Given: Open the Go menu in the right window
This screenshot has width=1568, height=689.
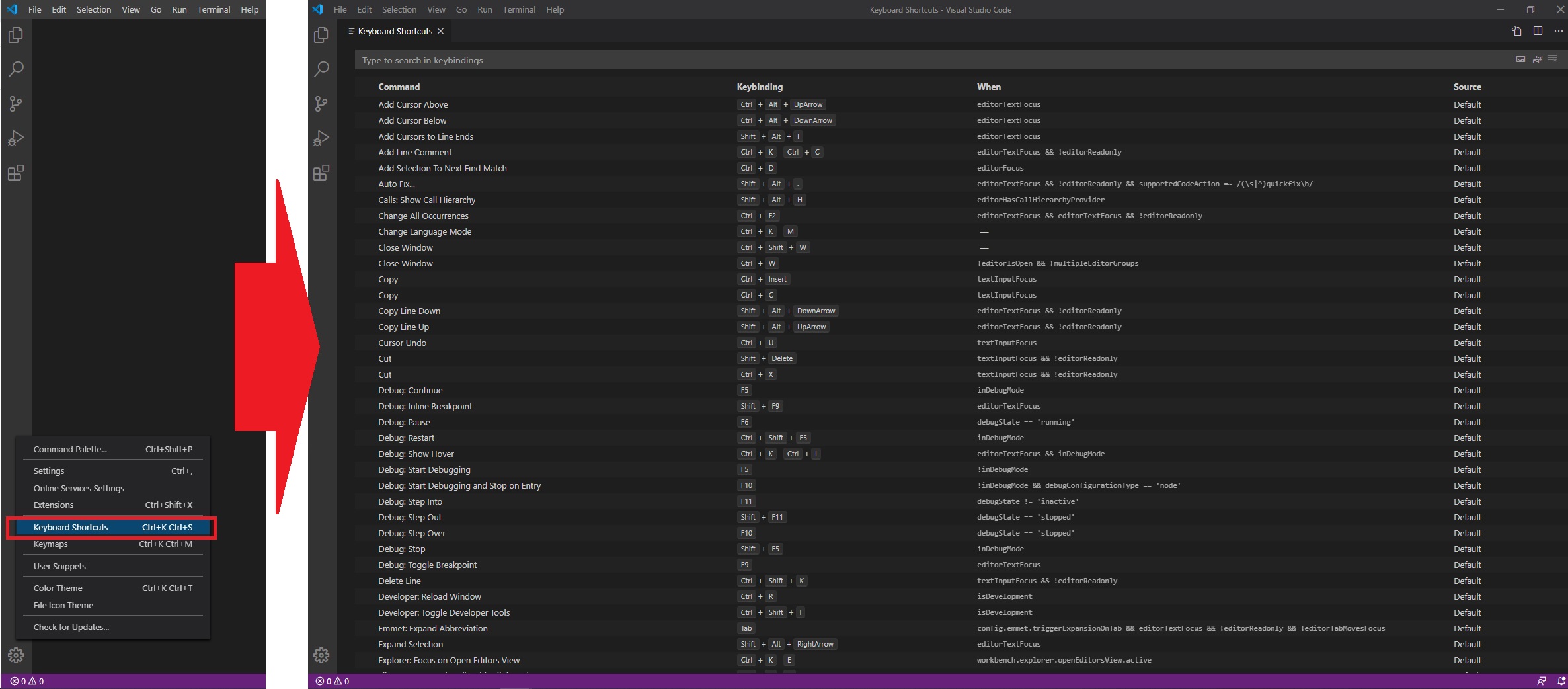Looking at the screenshot, I should pos(461,9).
